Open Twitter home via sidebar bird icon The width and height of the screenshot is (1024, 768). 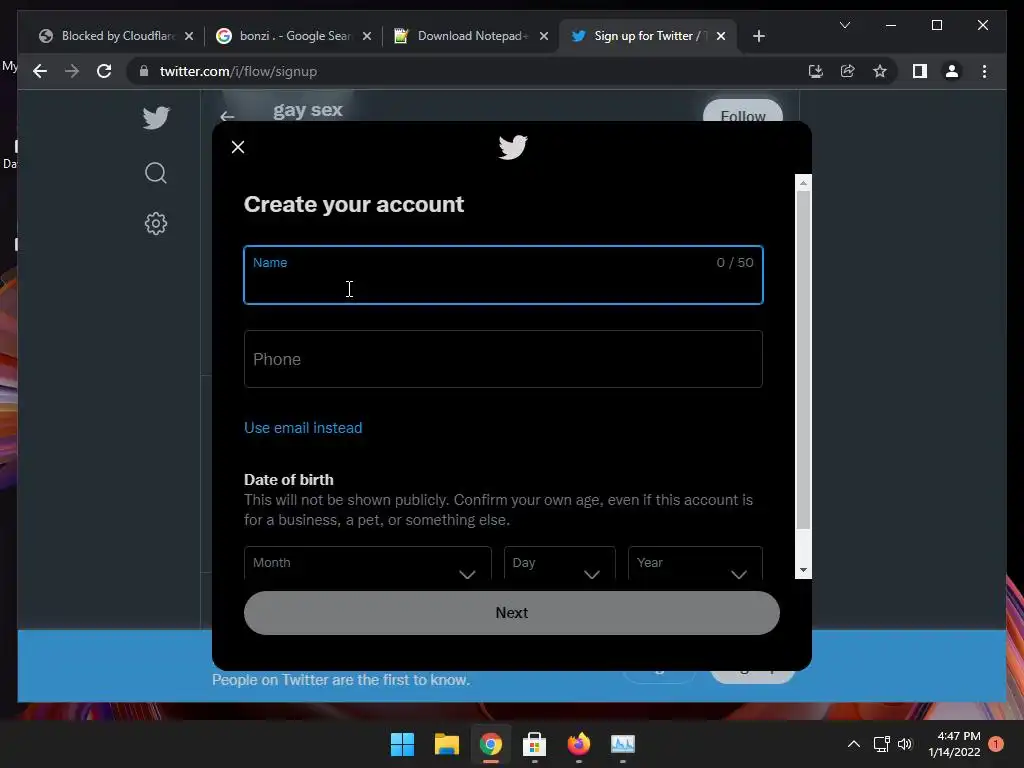(156, 118)
